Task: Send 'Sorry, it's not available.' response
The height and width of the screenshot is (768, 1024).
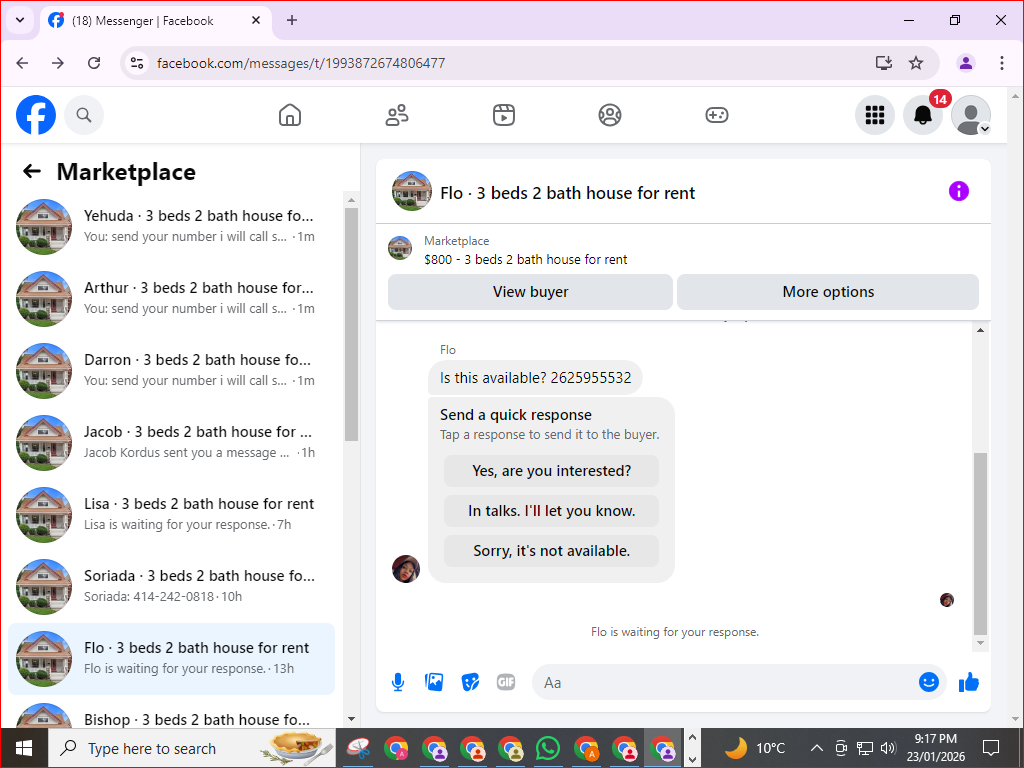Action: pos(551,551)
